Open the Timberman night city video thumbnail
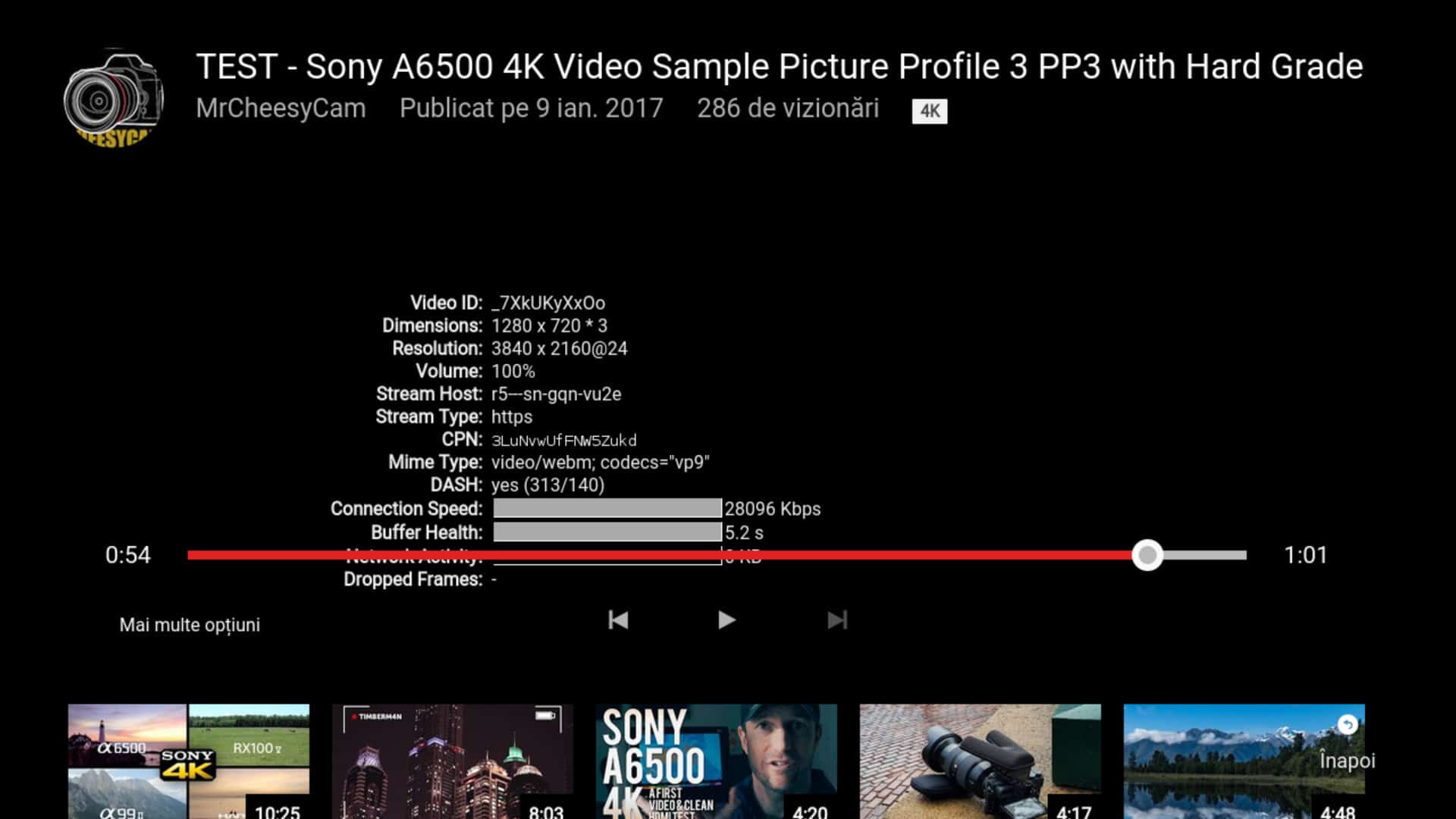The height and width of the screenshot is (819, 1456). 452,761
